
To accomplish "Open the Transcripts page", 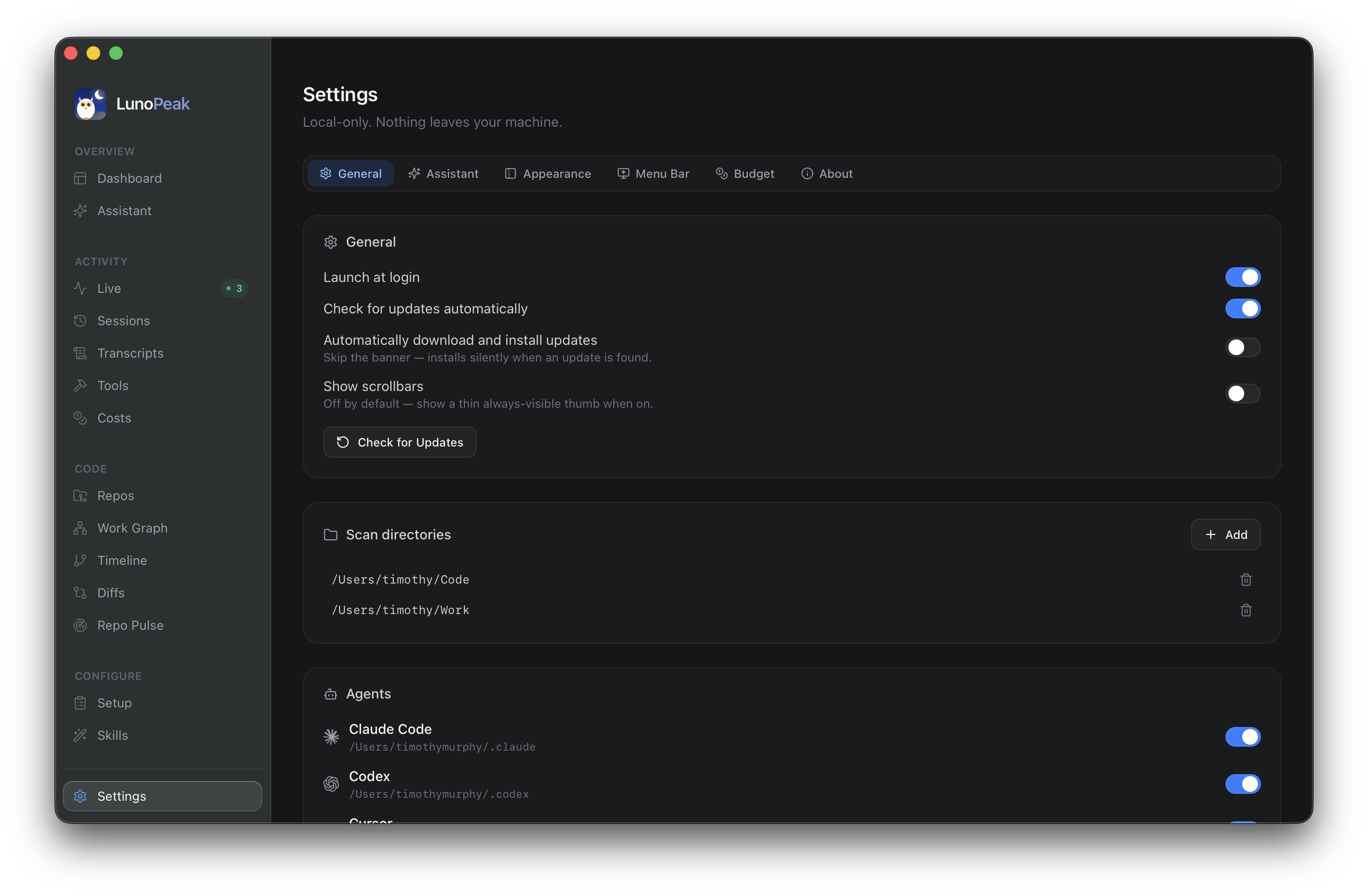I will [x=162, y=353].
